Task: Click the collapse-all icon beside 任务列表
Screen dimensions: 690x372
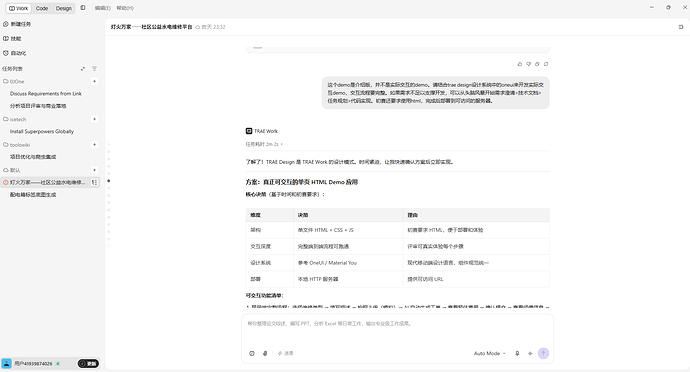Action: click(x=83, y=69)
